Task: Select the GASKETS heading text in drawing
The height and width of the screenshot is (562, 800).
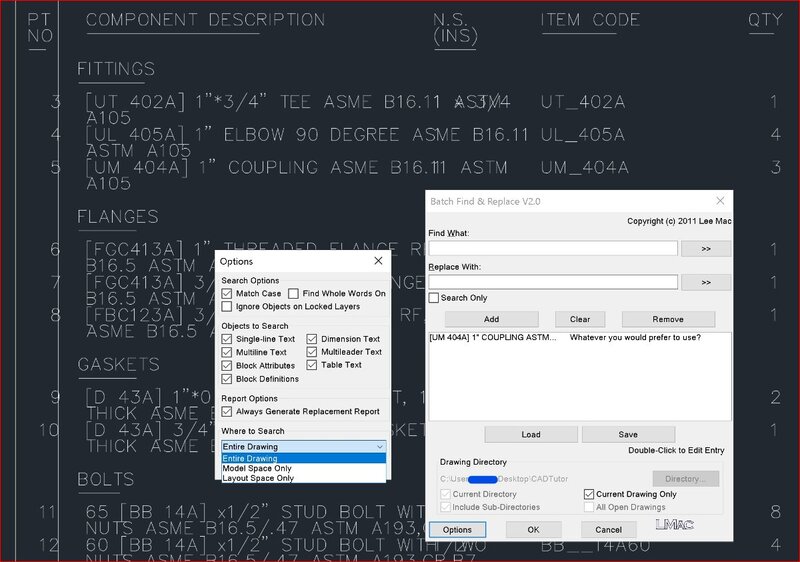Action: tap(118, 365)
